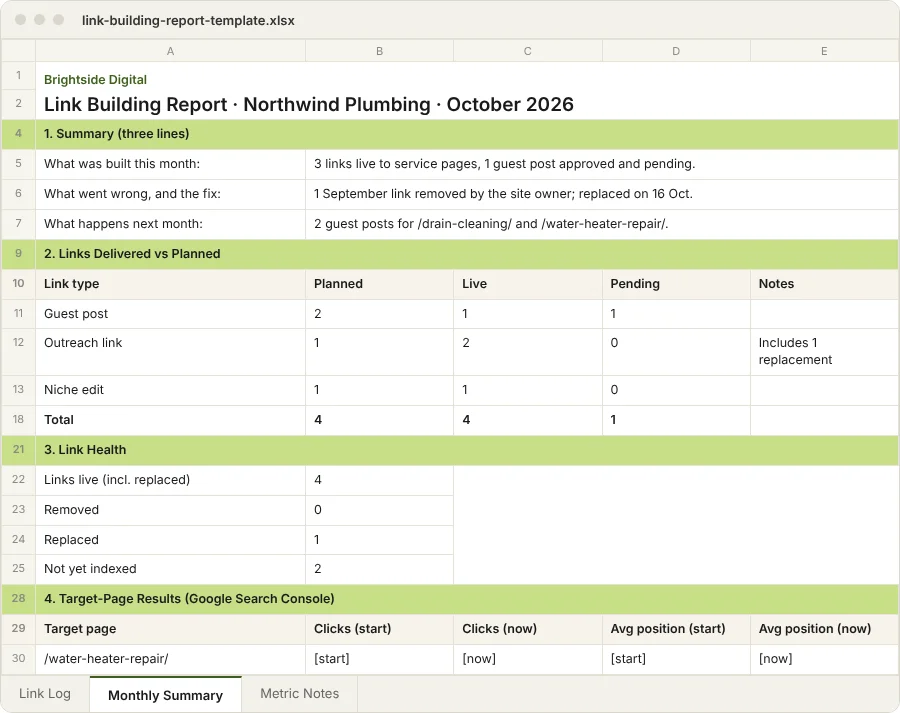Viewport: 900px width, 713px height.
Task: Select column D header
Action: [676, 51]
